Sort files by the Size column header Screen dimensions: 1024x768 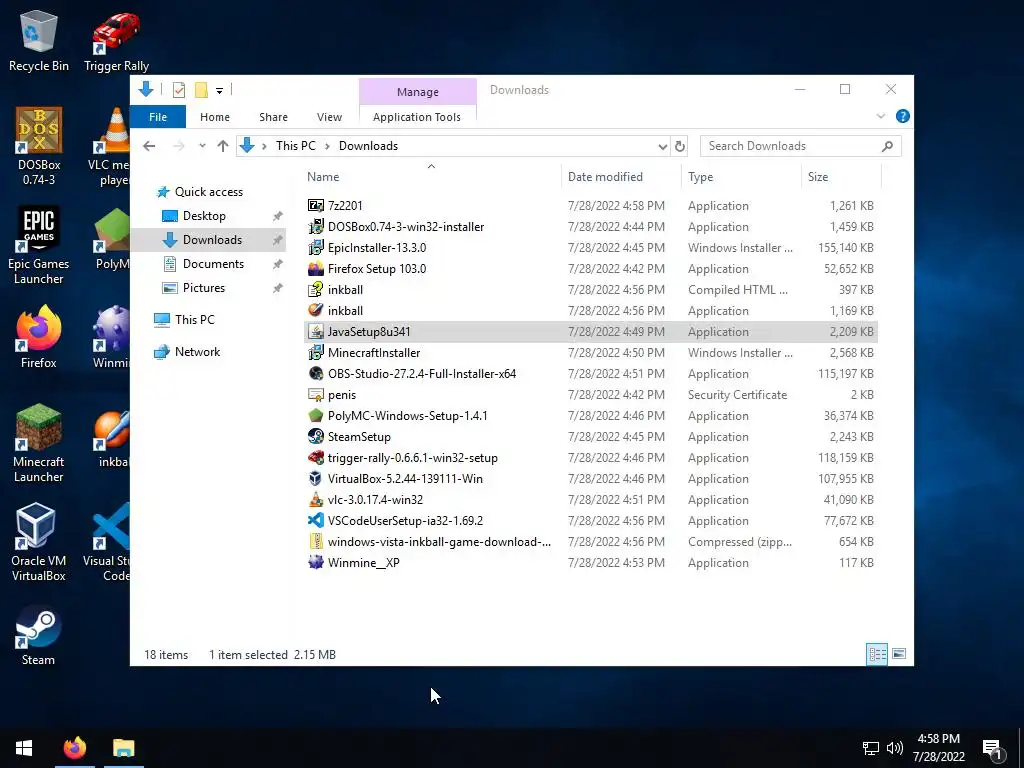click(x=841, y=177)
